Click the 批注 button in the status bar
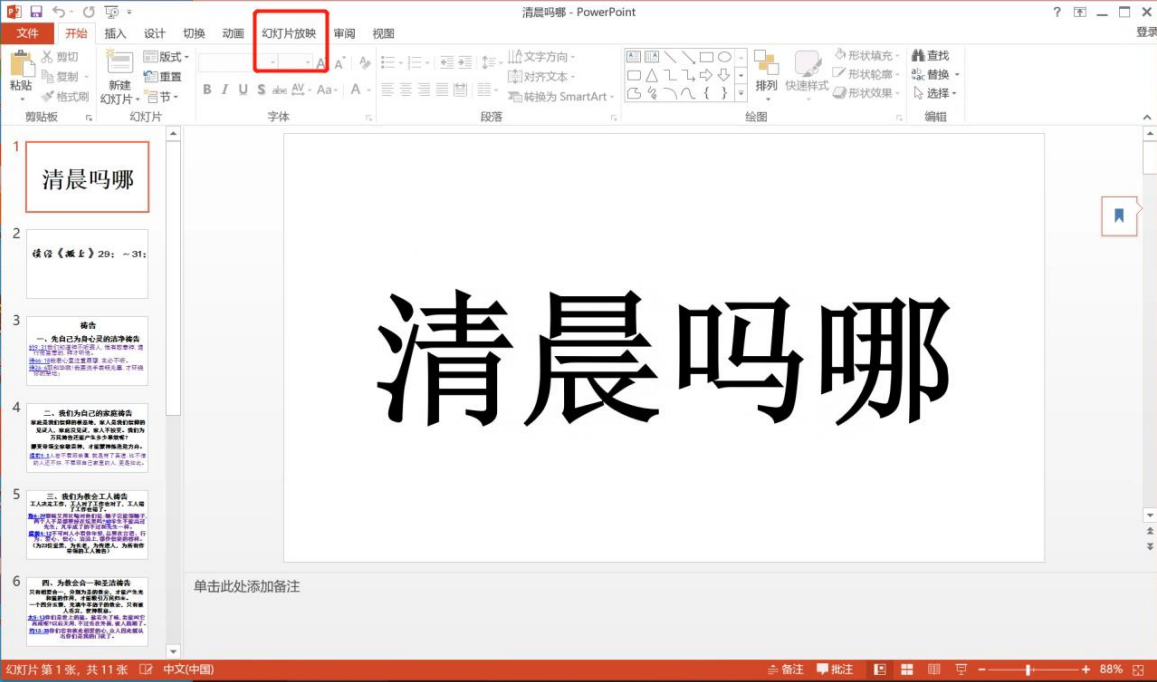 click(835, 668)
